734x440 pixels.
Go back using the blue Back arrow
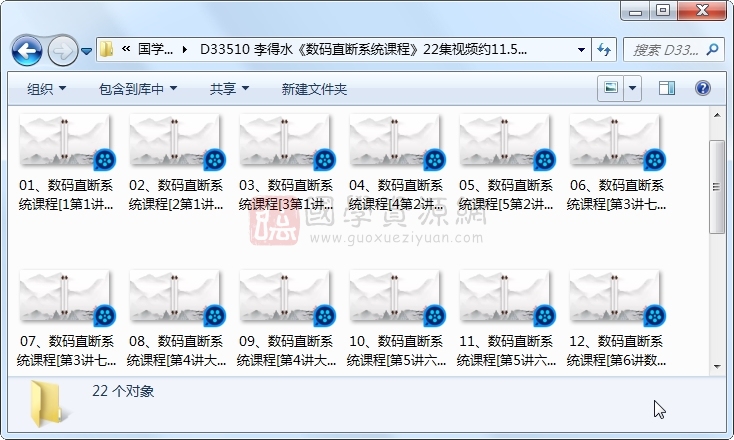(27, 50)
